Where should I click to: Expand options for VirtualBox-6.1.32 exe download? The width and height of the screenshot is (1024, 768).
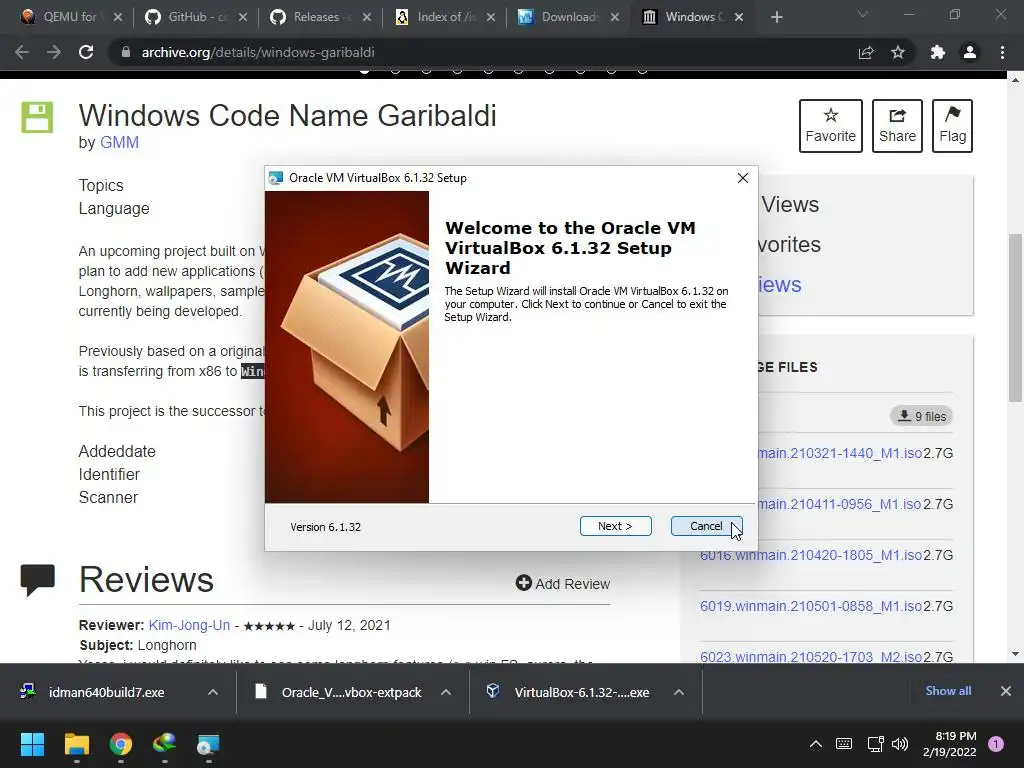(x=679, y=692)
